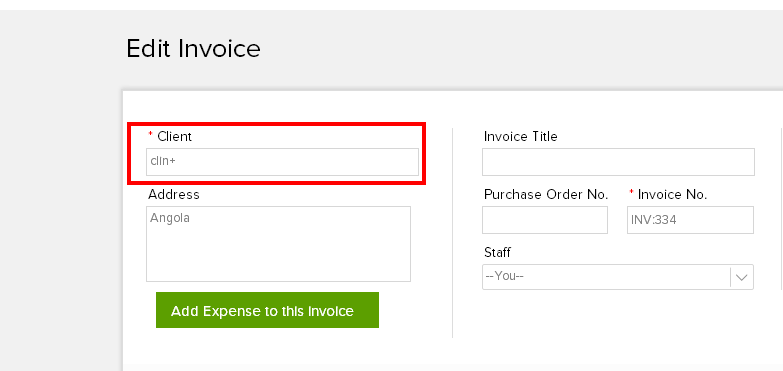Click the Client field label
The image size is (783, 371).
[x=174, y=136]
